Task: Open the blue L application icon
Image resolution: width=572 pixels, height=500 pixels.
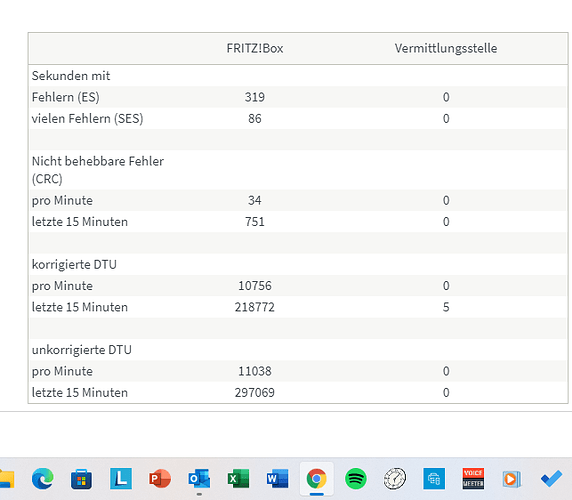Action: (121, 478)
